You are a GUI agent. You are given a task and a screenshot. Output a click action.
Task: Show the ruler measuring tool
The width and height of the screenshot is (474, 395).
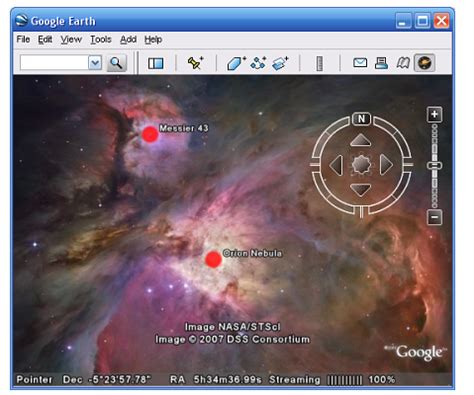click(319, 63)
